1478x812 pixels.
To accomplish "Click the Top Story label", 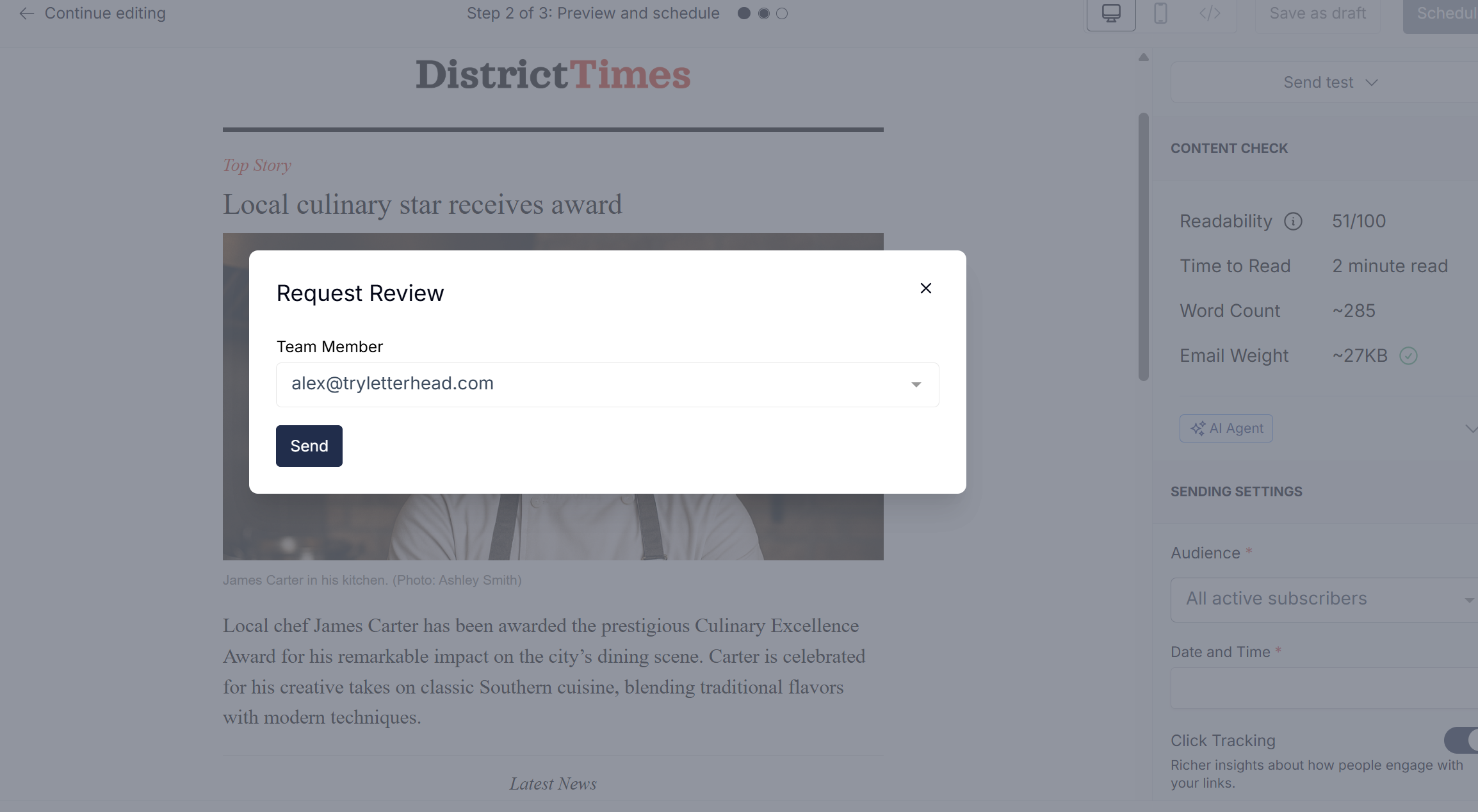I will click(x=257, y=165).
